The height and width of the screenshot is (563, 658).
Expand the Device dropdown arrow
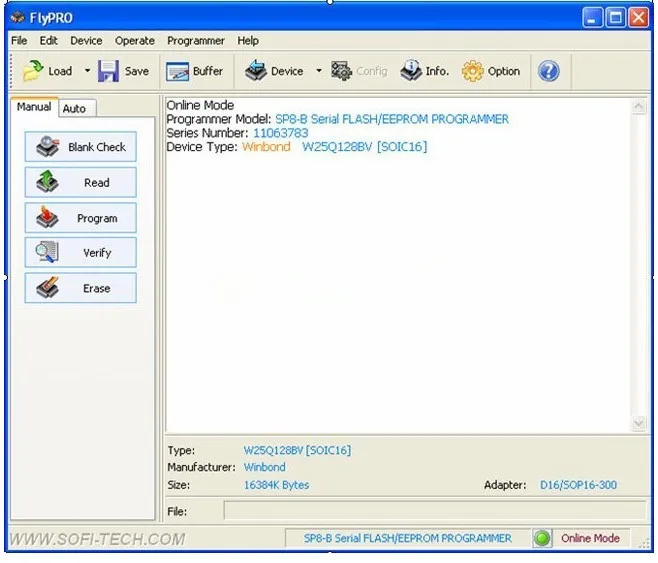(x=319, y=70)
